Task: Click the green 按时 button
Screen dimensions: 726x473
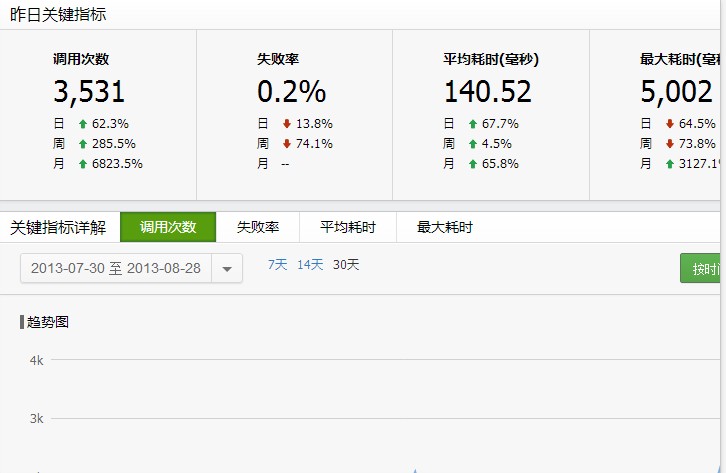Action: [x=700, y=268]
